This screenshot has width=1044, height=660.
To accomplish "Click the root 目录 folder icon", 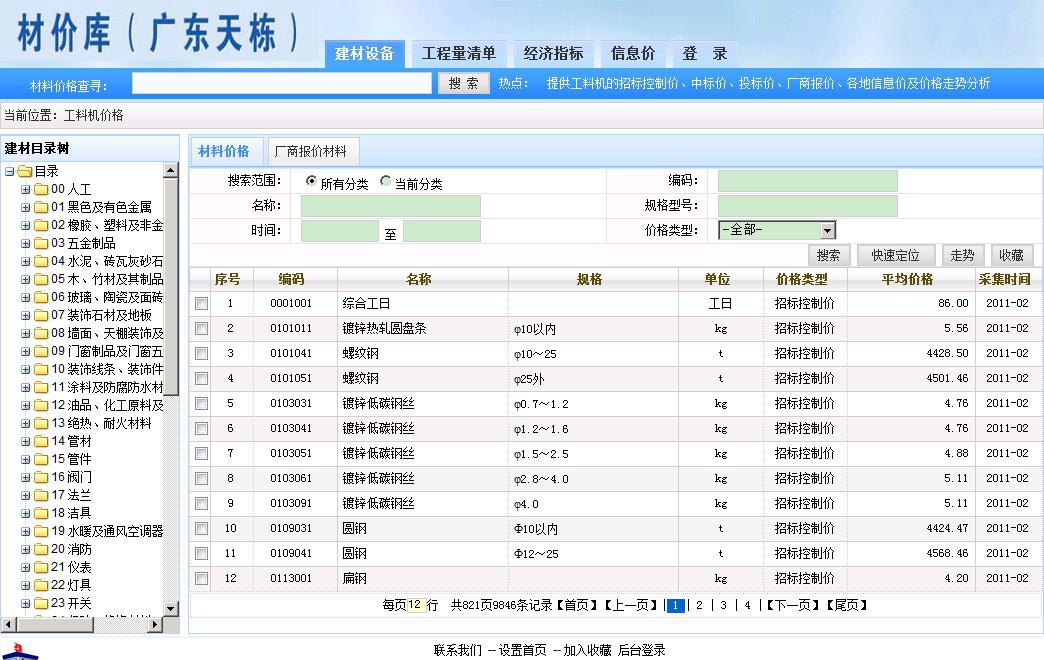I will click(x=24, y=171).
